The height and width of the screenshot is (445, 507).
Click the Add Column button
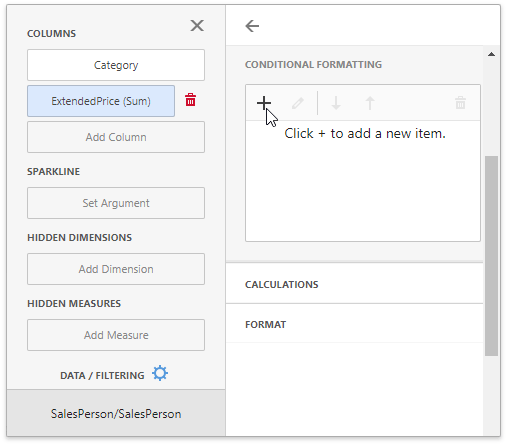116,137
